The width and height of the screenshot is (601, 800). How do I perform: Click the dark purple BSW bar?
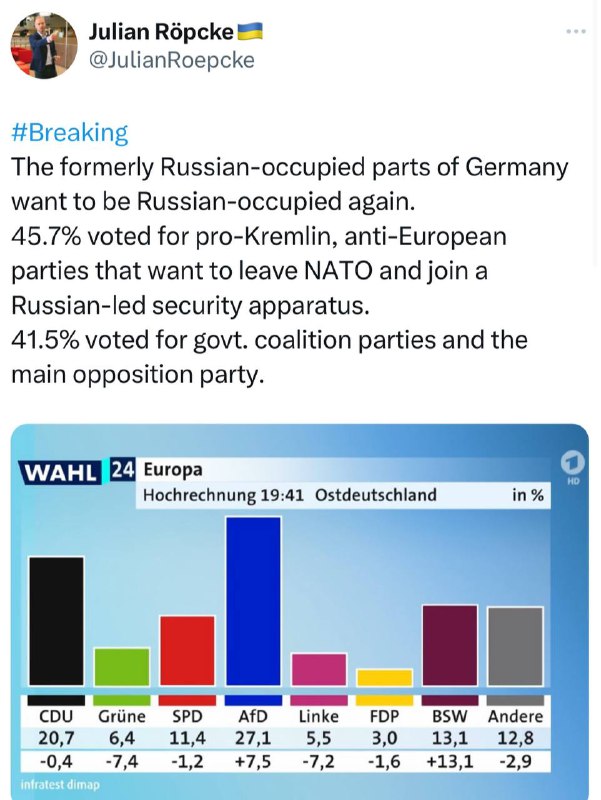click(x=450, y=645)
